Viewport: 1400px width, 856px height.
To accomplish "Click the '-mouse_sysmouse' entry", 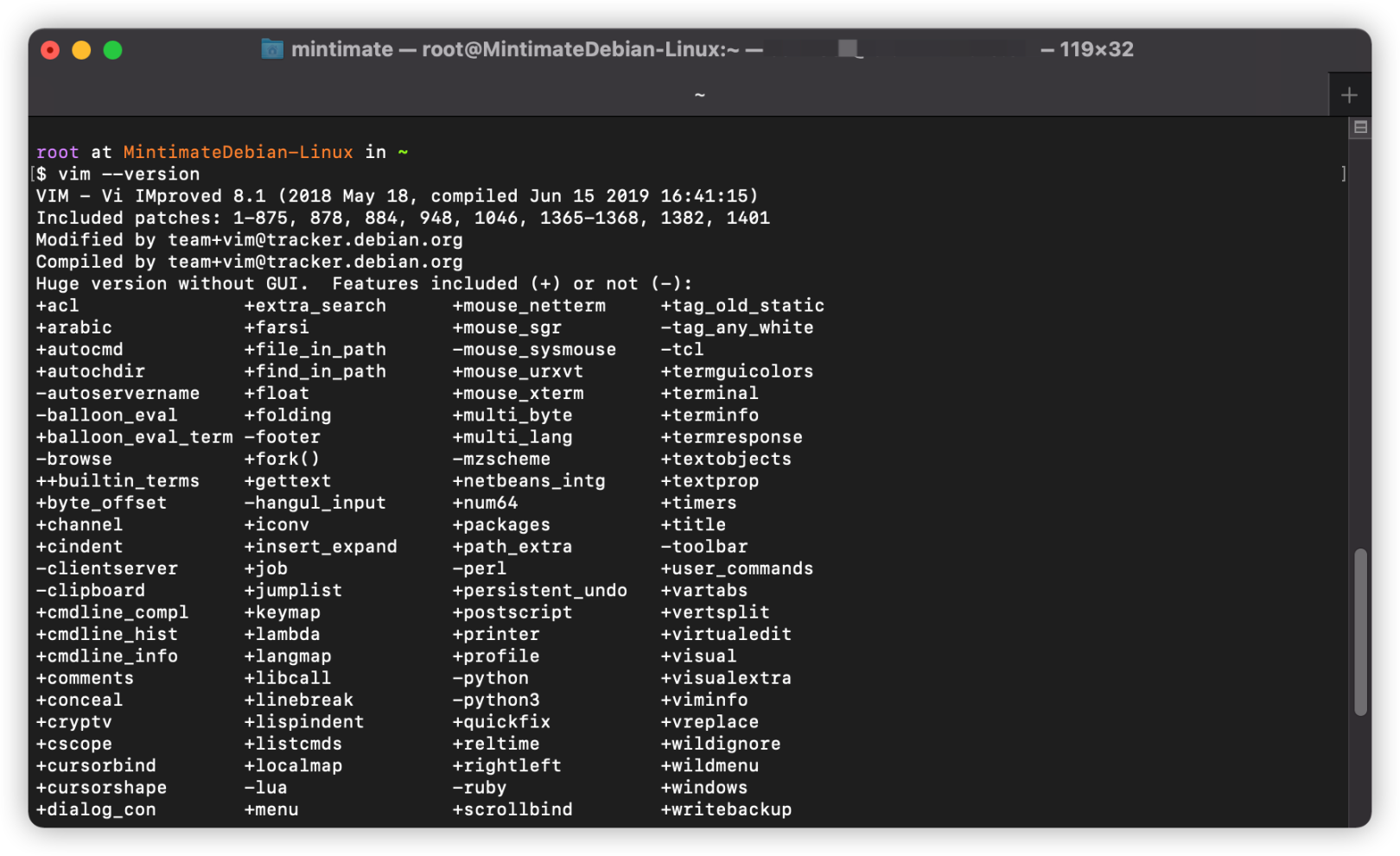I will click(534, 349).
